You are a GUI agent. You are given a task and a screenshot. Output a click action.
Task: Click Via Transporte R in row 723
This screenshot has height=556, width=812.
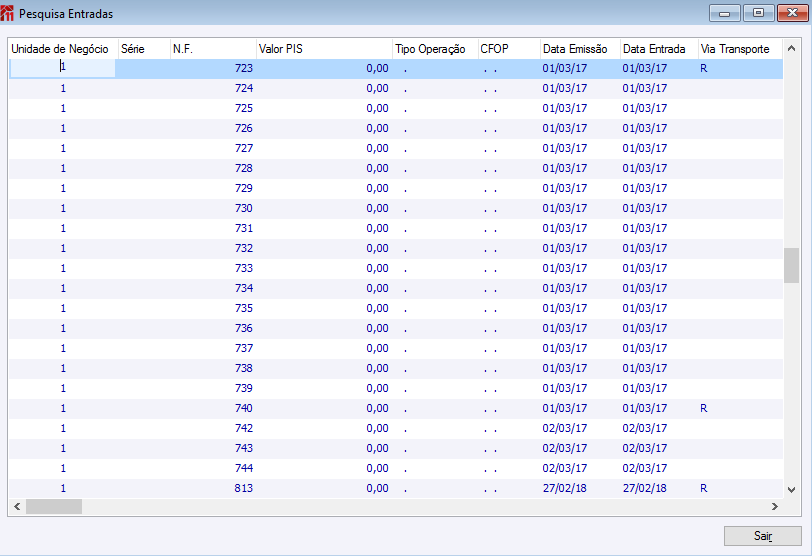click(x=703, y=68)
